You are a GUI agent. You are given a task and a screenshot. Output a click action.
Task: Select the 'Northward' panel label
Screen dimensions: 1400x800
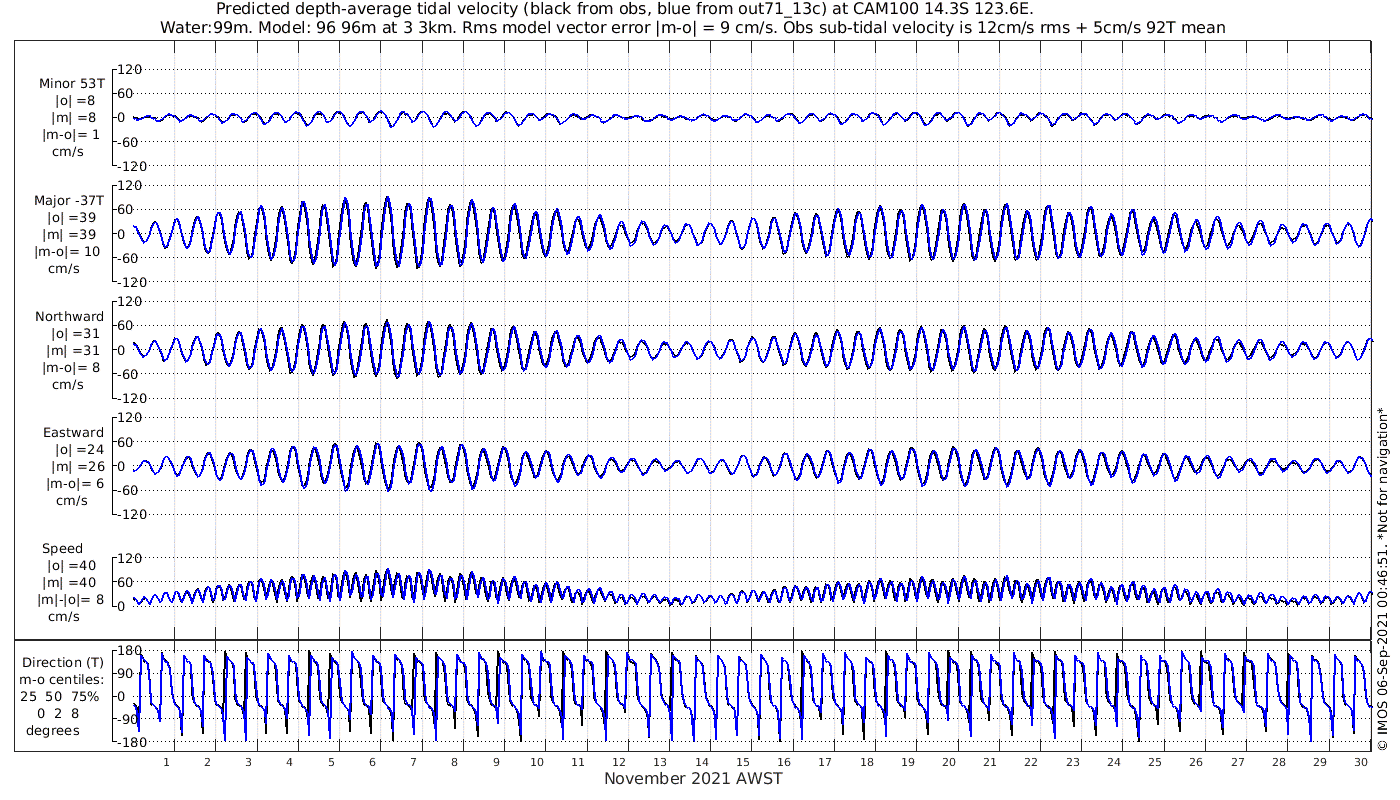(69, 317)
